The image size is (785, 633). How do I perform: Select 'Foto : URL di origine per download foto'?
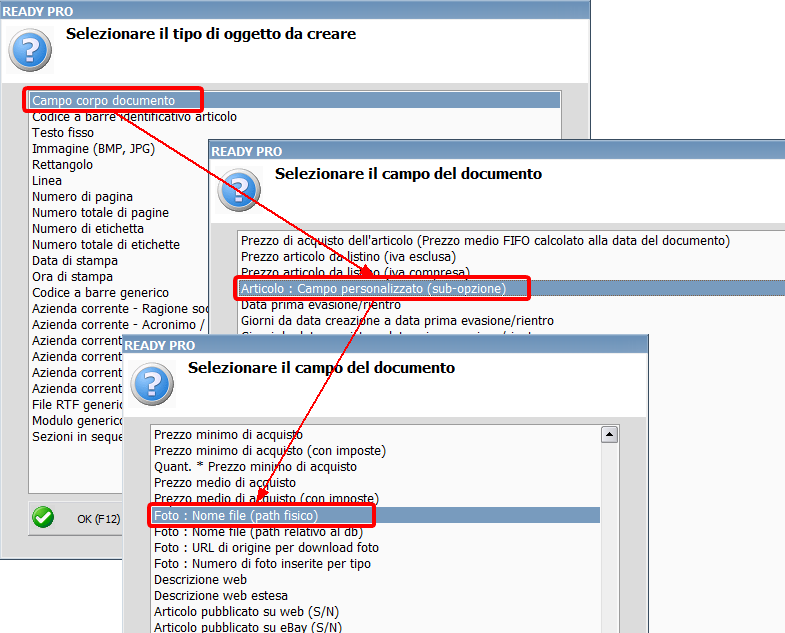pos(266,548)
